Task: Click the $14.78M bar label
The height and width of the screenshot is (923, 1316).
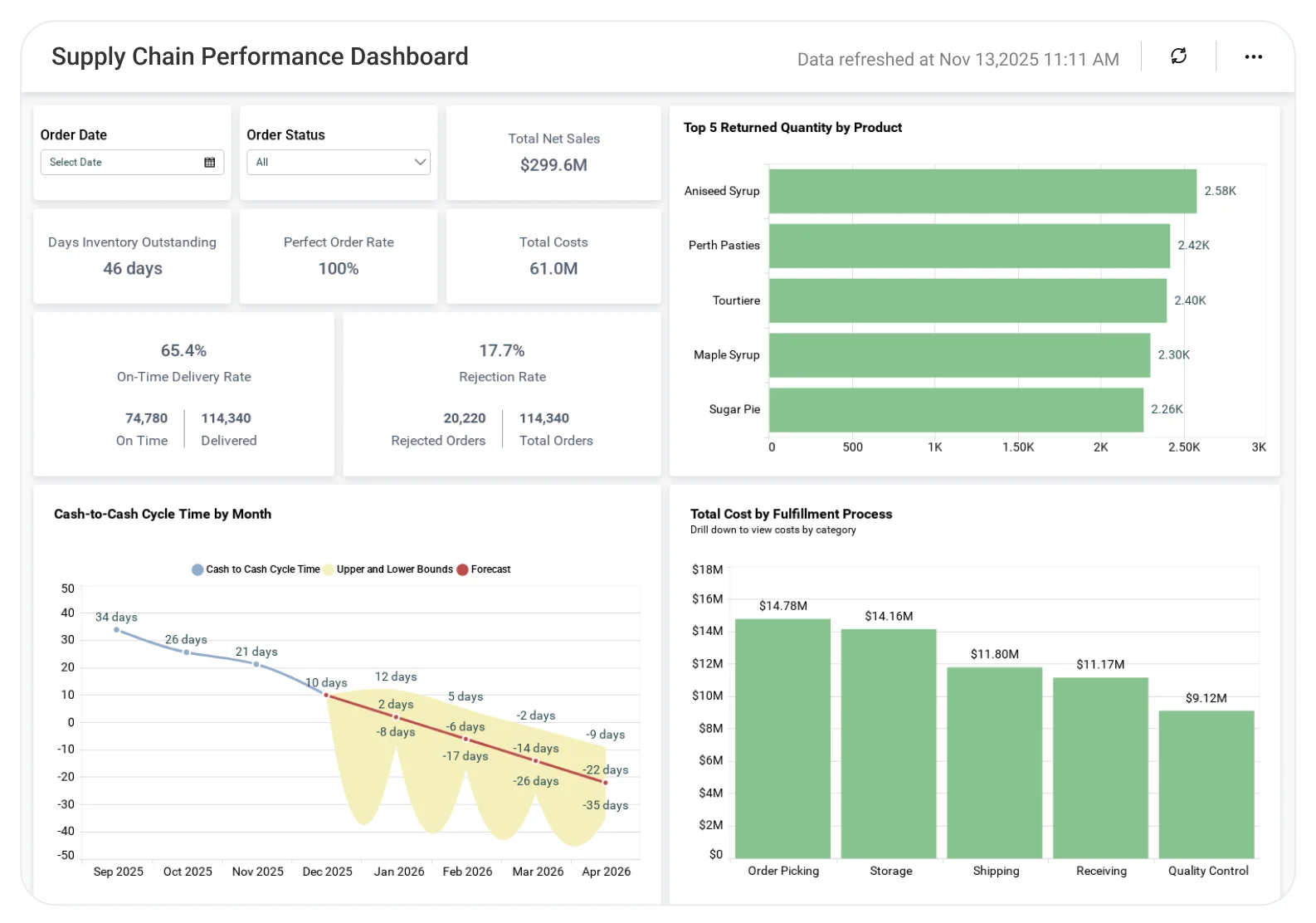Action: (x=783, y=606)
